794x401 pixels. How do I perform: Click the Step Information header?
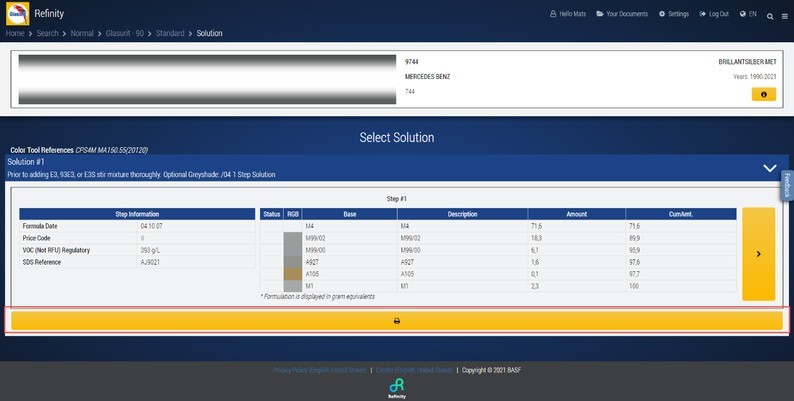(137, 214)
